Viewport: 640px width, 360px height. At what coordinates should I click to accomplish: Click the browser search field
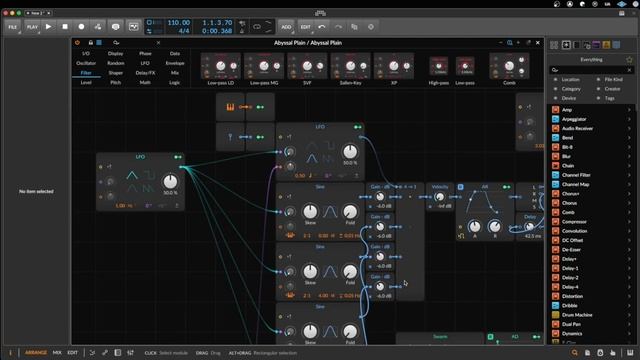point(591,70)
